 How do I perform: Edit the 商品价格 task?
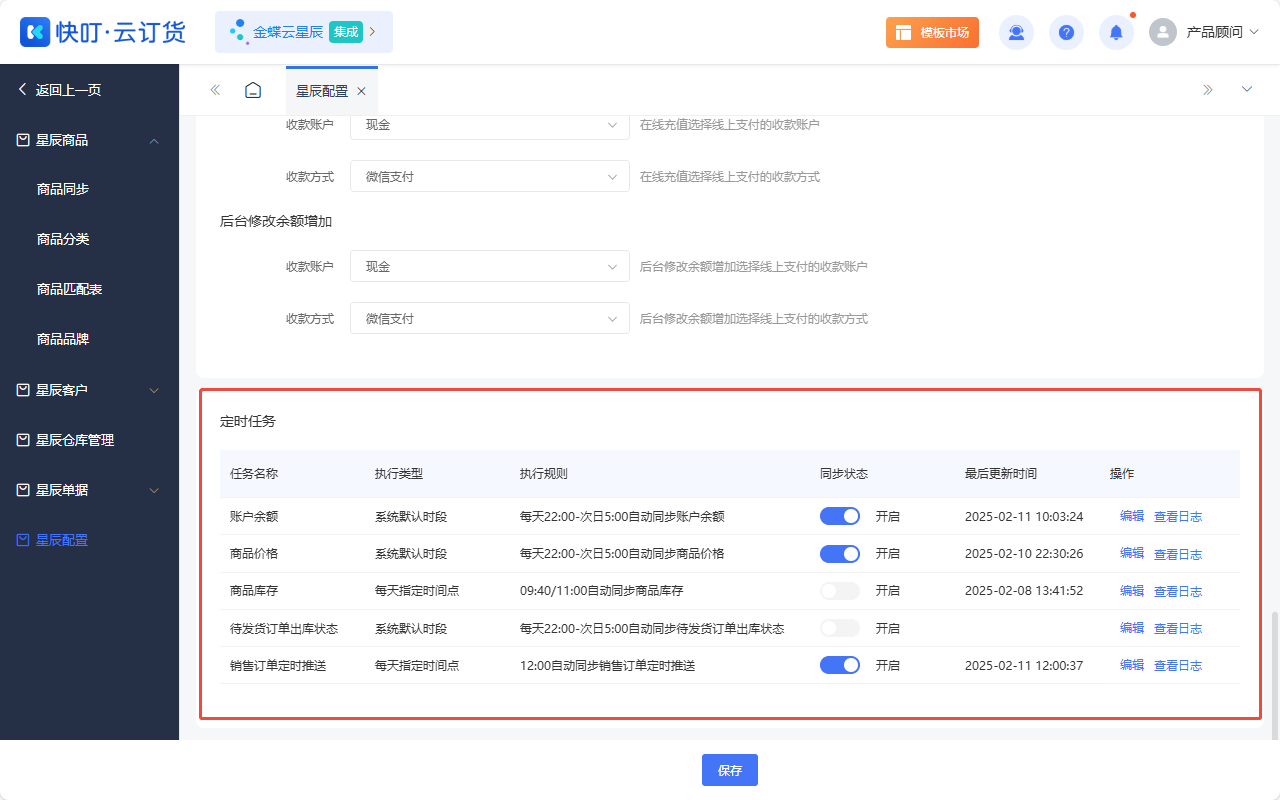click(1132, 553)
